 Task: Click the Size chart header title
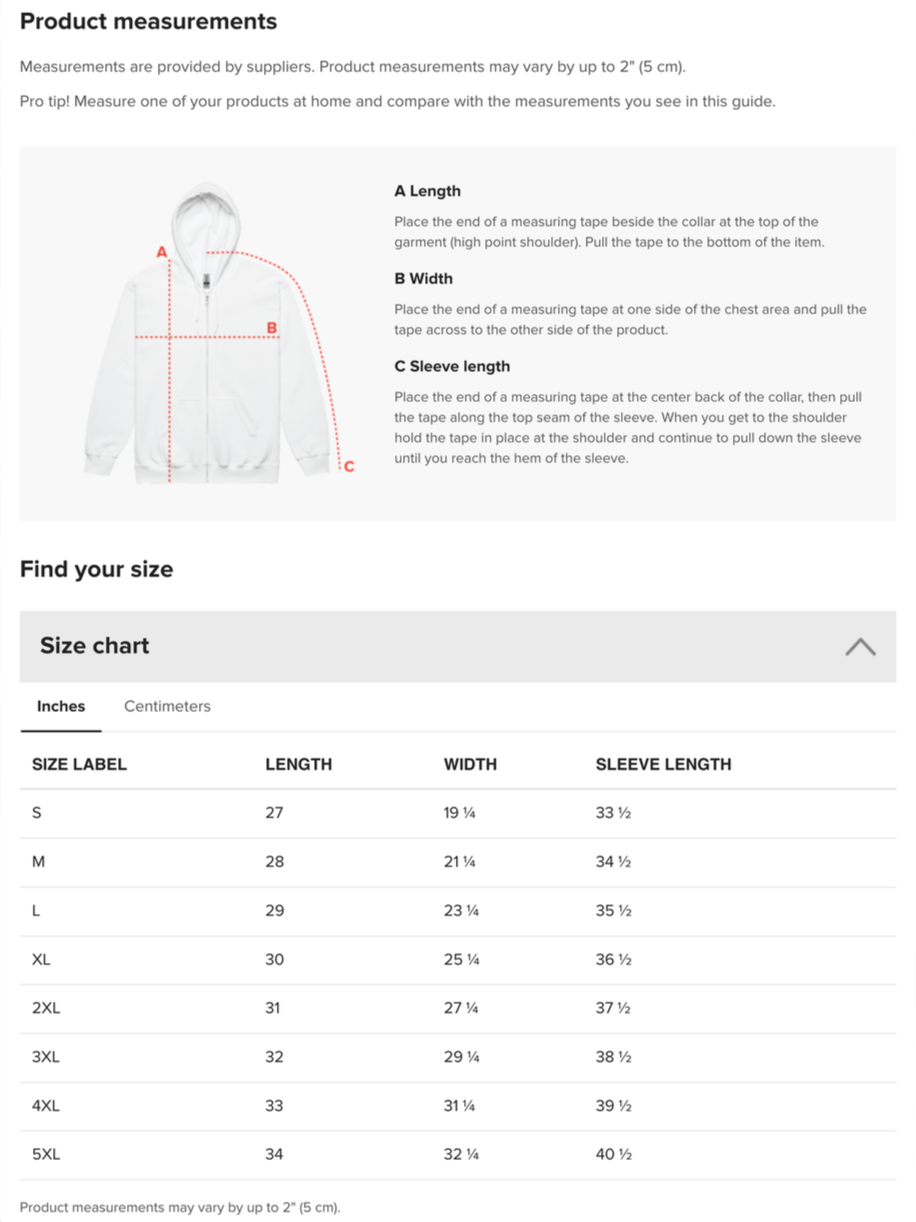(95, 646)
